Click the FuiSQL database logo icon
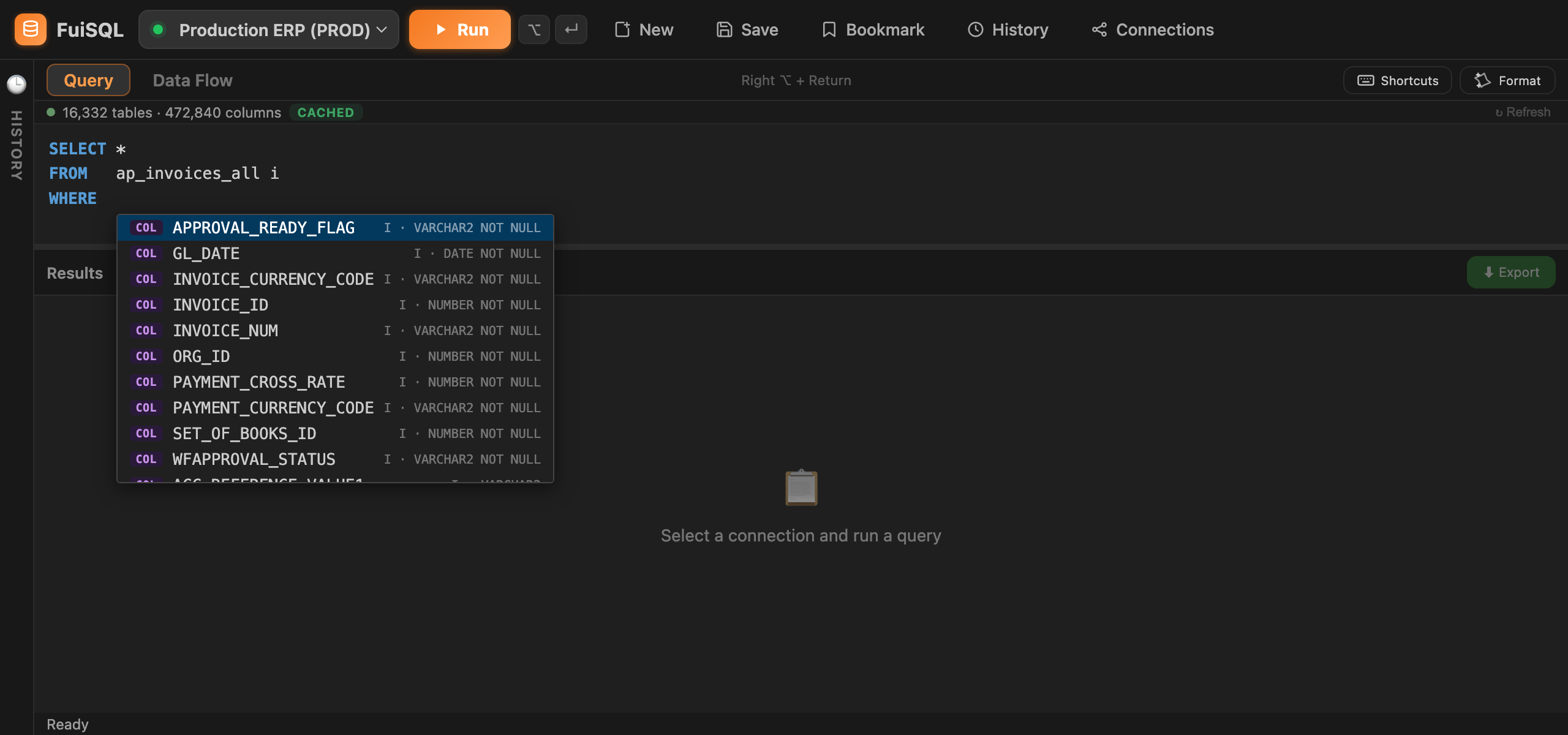 point(30,29)
